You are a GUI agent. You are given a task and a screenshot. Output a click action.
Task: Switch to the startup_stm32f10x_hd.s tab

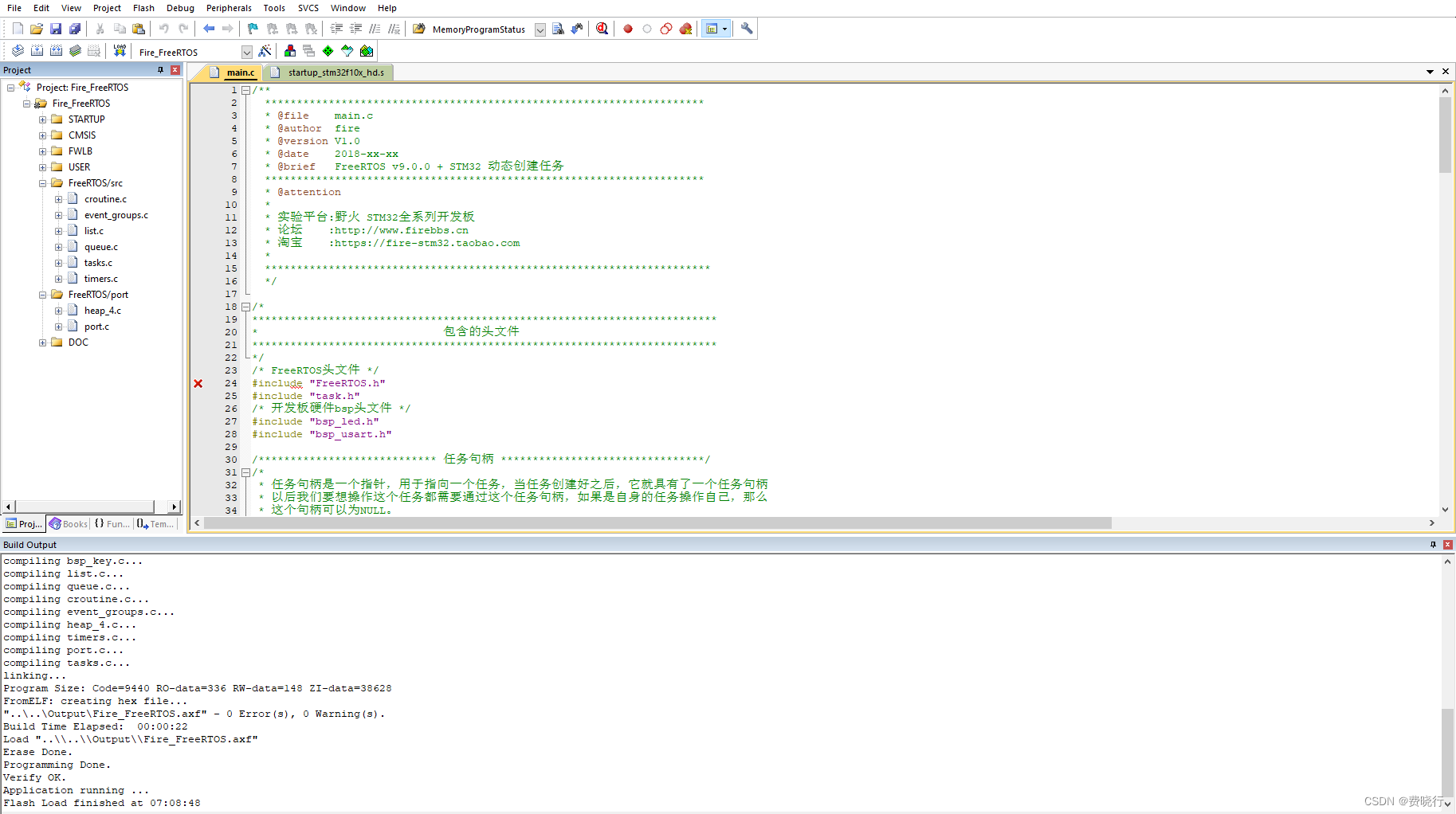coord(328,72)
